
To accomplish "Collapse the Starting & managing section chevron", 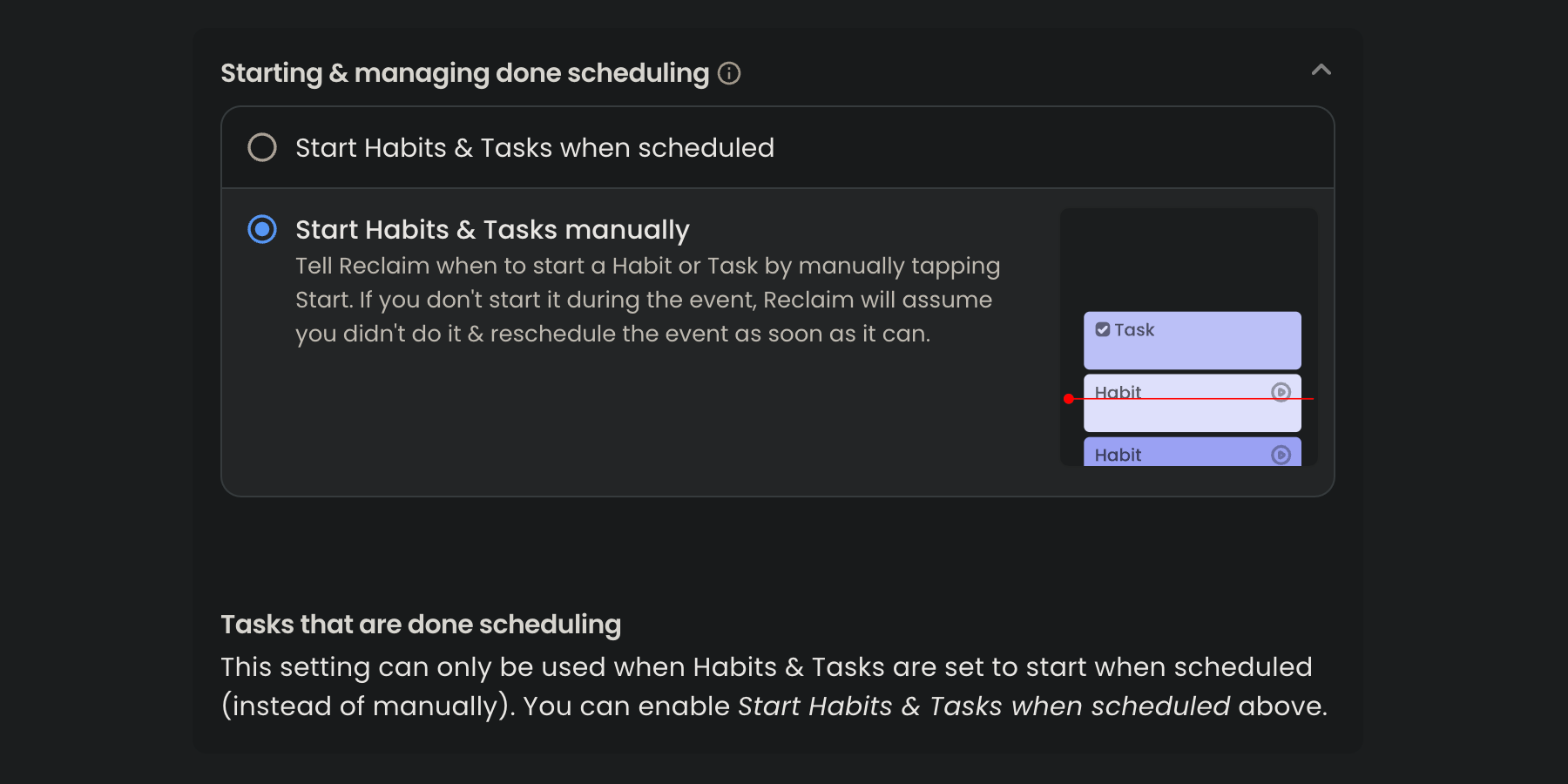I will click(1321, 70).
